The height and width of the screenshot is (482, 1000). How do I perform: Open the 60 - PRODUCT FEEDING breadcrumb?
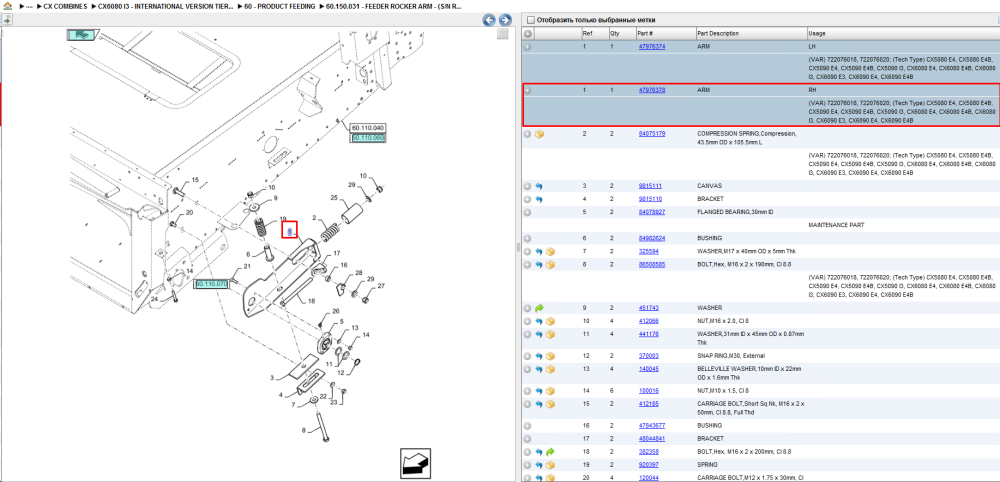[279, 6]
